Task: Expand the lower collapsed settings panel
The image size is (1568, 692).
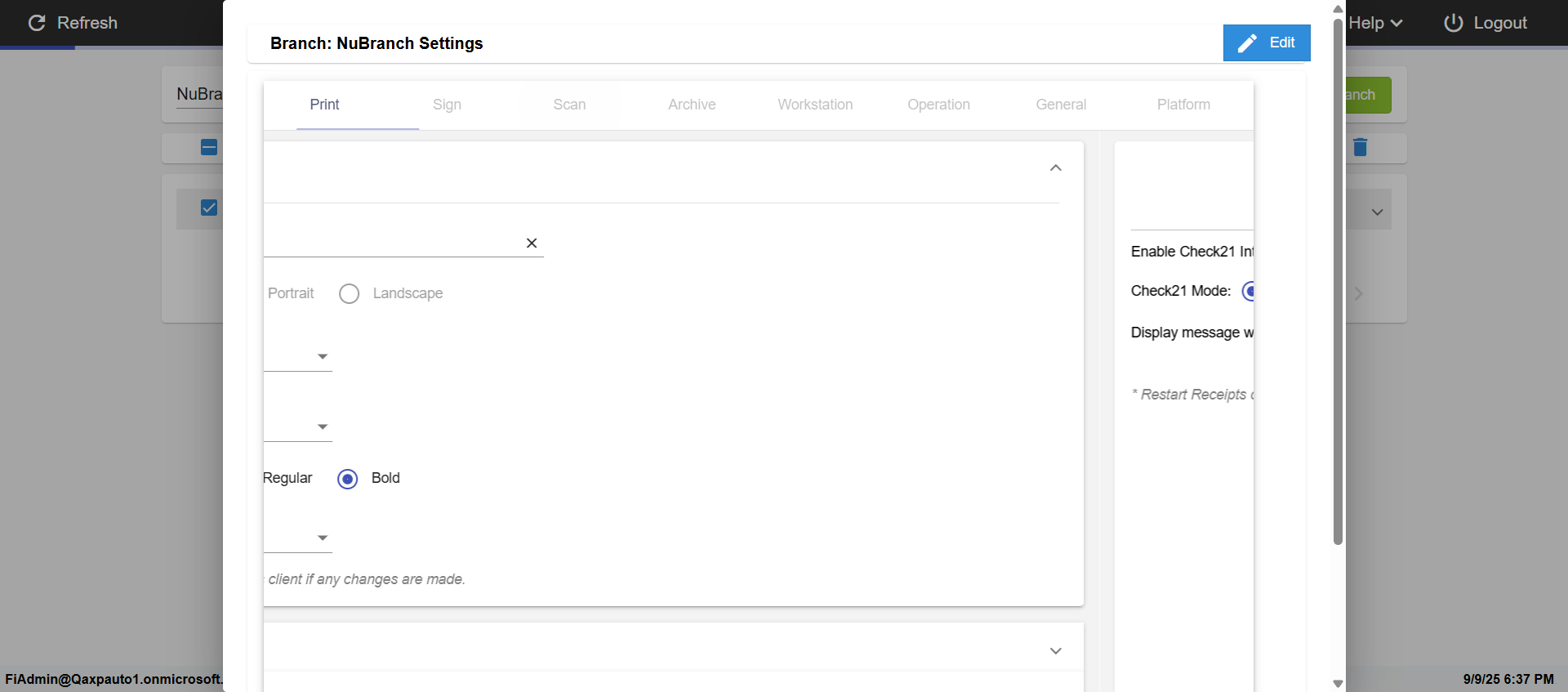Action: 1055,651
